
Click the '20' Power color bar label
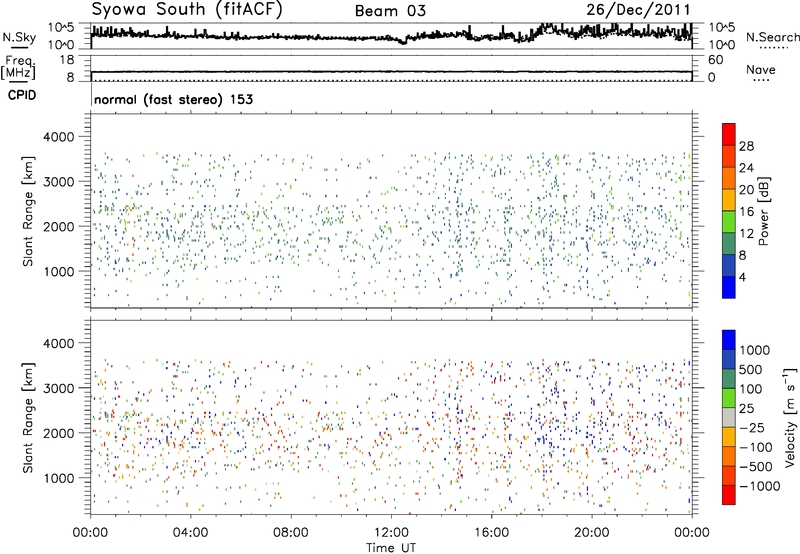[746, 190]
